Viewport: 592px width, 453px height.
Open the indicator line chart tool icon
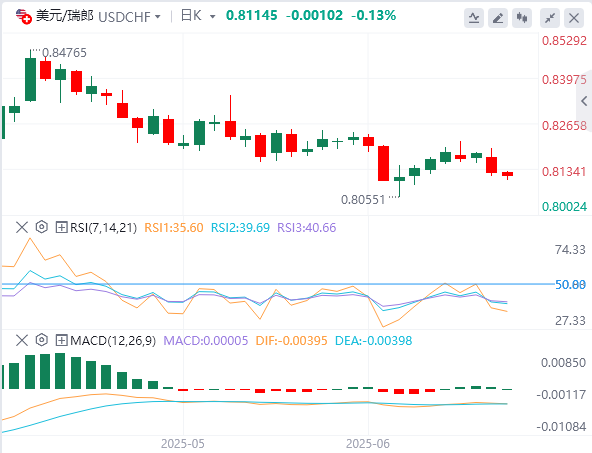click(474, 18)
